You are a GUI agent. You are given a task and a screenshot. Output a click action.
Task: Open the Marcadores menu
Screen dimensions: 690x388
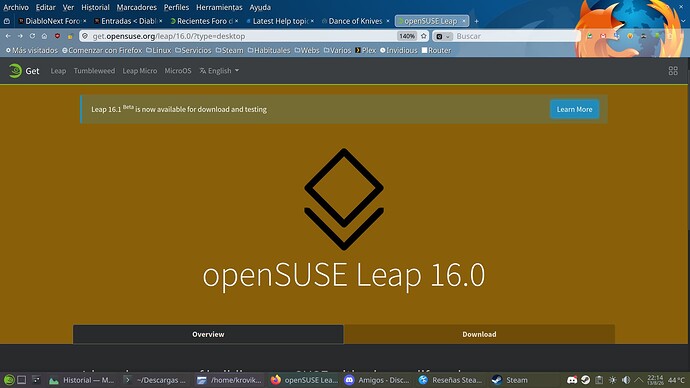136,7
